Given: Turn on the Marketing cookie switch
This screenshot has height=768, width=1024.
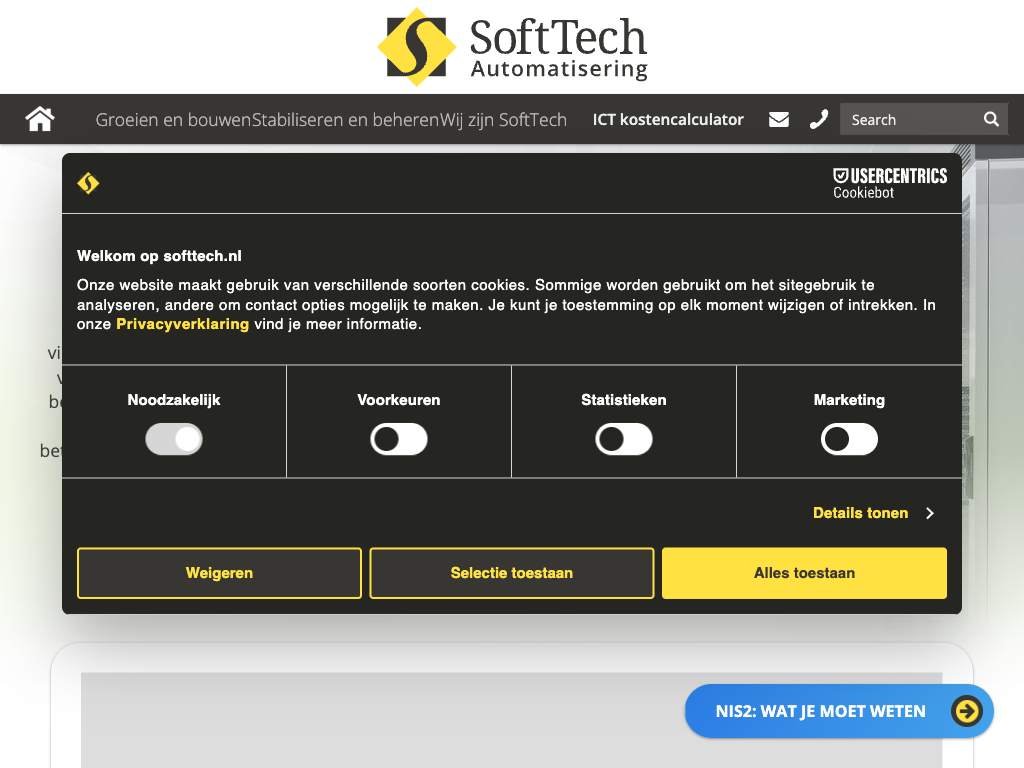Looking at the screenshot, I should point(849,439).
